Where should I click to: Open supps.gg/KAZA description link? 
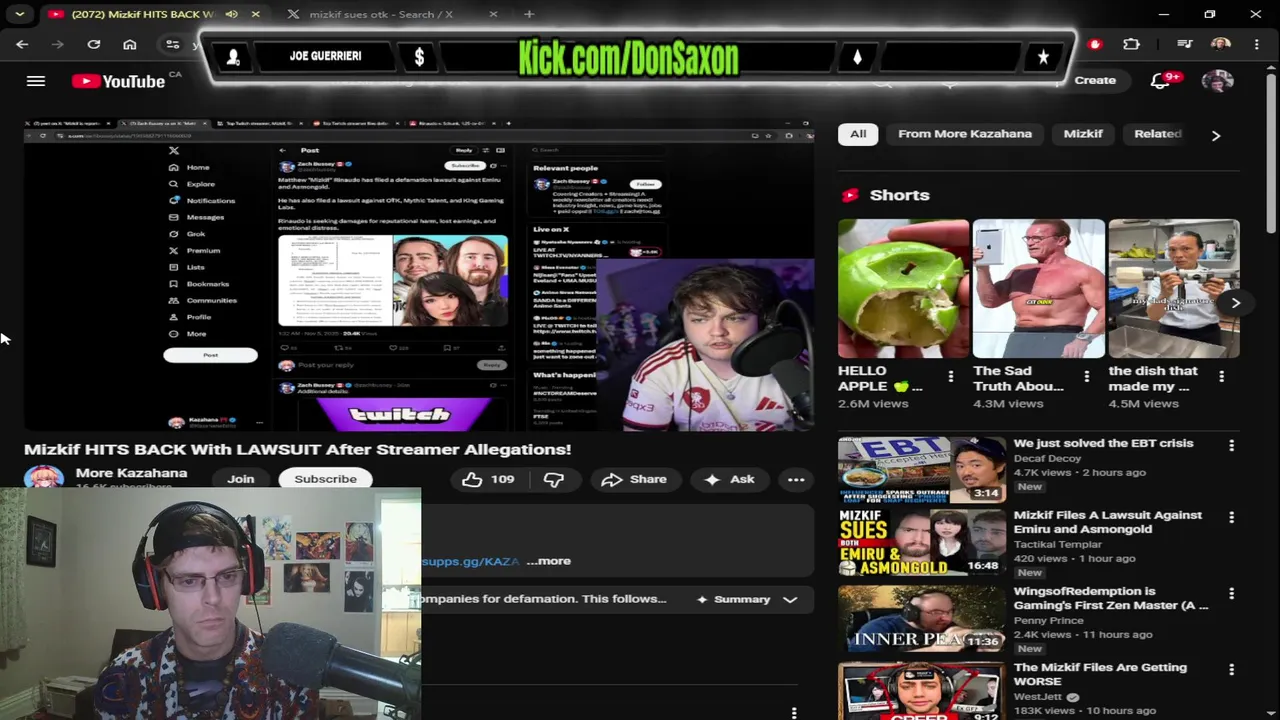pyautogui.click(x=470, y=561)
